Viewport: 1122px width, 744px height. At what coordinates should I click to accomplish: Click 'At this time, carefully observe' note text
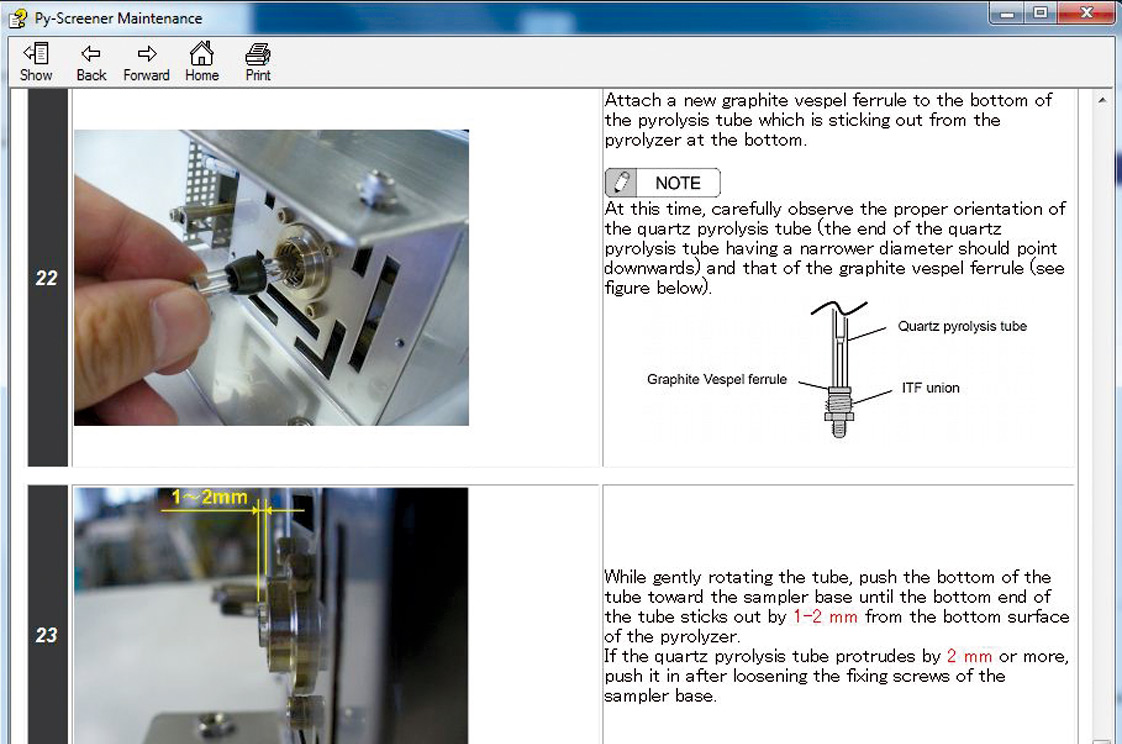[835, 248]
